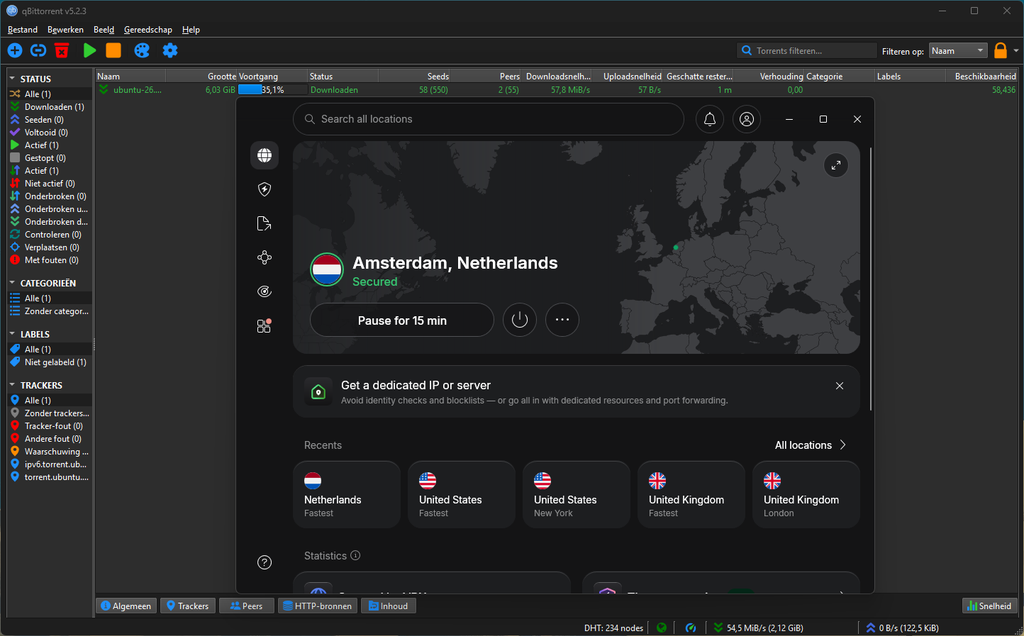Click the alternative speed limits icon in the status bar
Screen dimensions: 1024x636
click(x=690, y=628)
